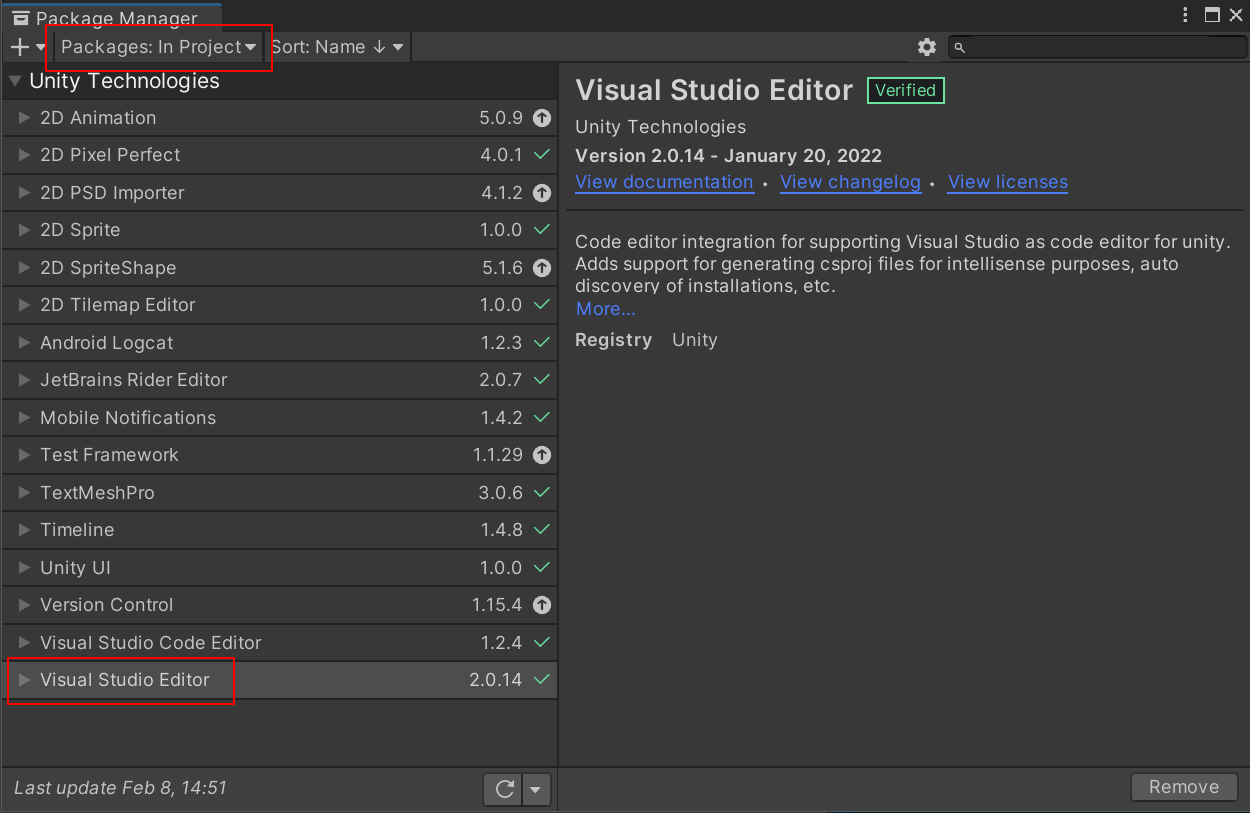Click the Test Framework update arrow icon

(x=542, y=455)
